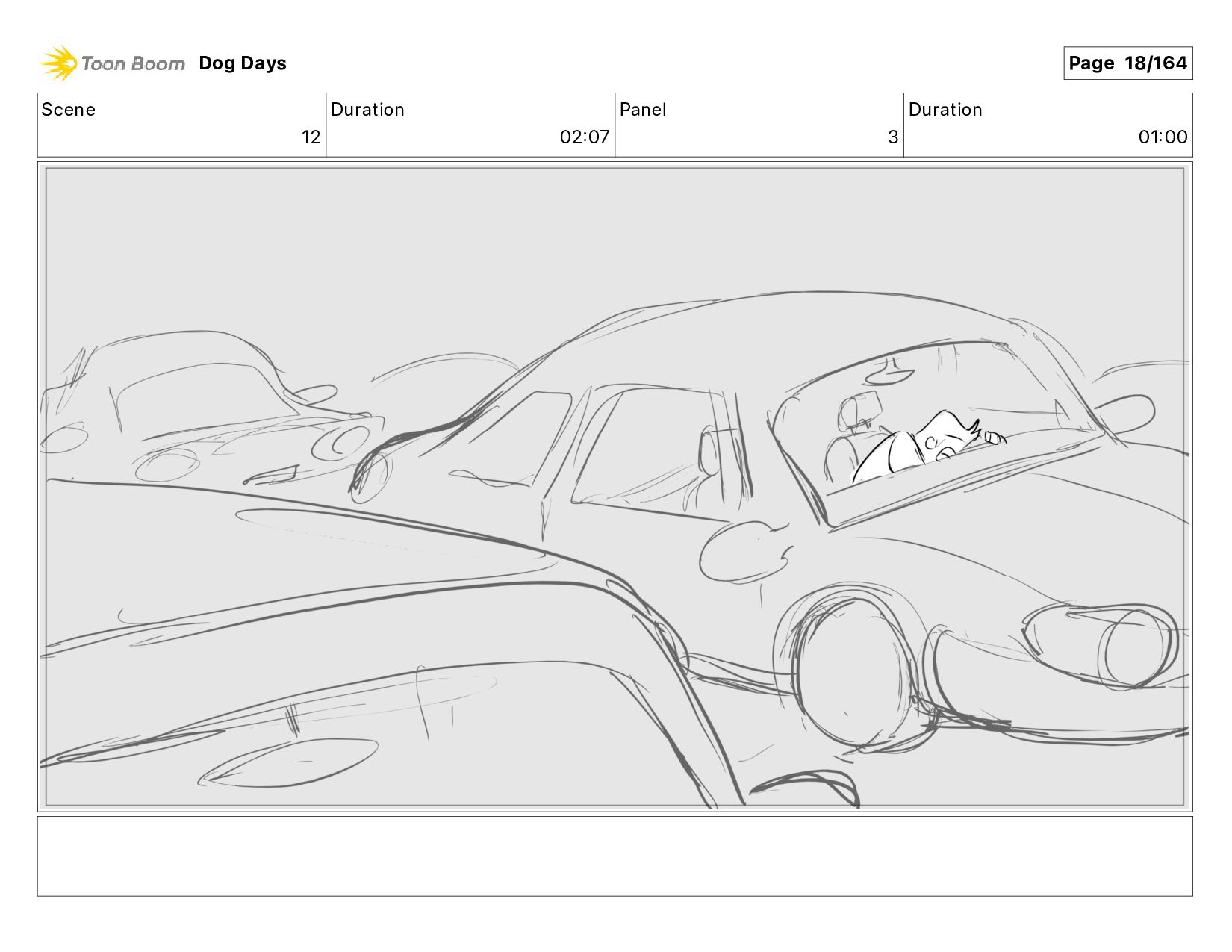The image size is (1232, 952).
Task: Click panel duration value '01:00'
Action: [x=1163, y=137]
